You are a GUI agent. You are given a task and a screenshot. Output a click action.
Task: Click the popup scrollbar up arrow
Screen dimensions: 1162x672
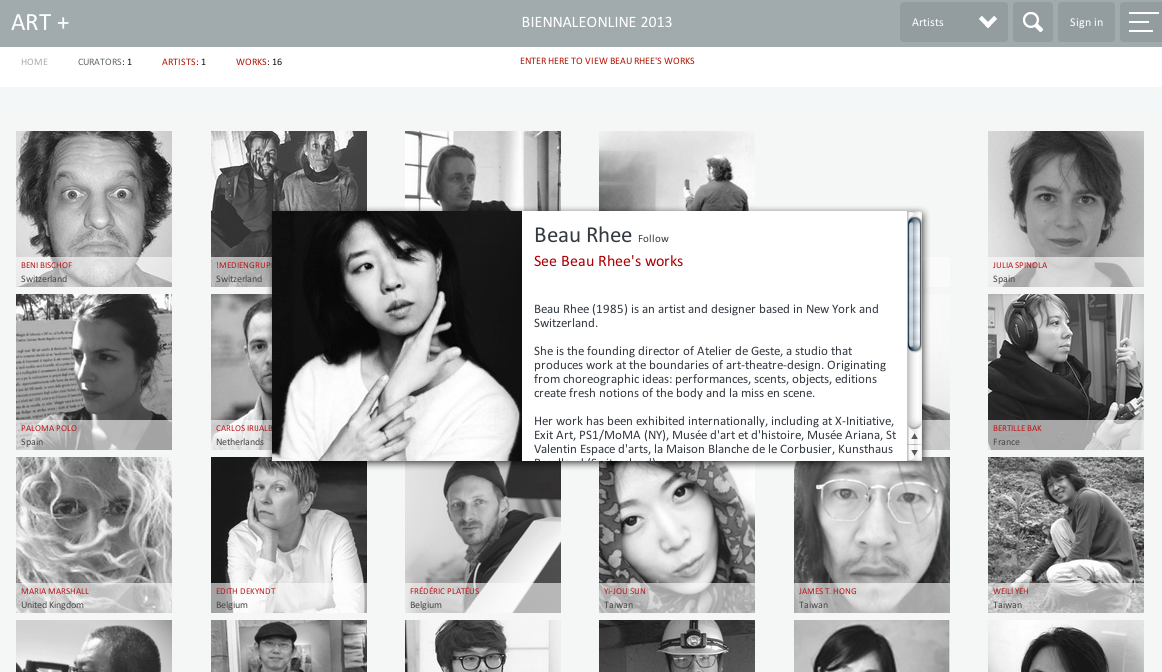(914, 437)
